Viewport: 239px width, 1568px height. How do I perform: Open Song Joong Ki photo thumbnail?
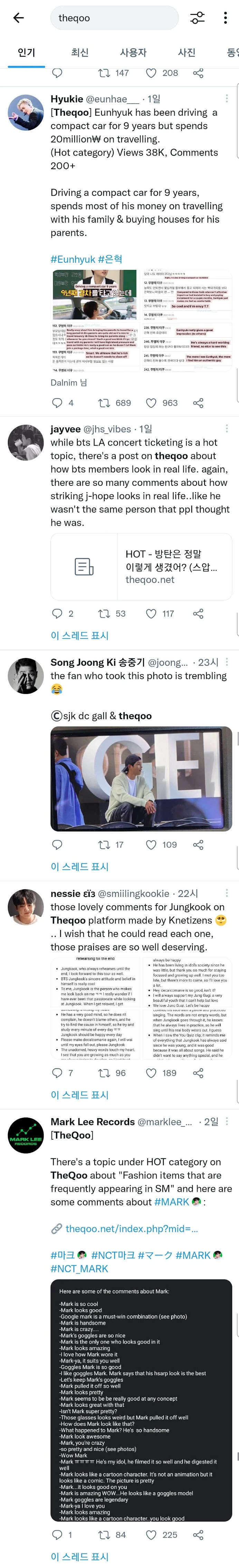coord(141,778)
